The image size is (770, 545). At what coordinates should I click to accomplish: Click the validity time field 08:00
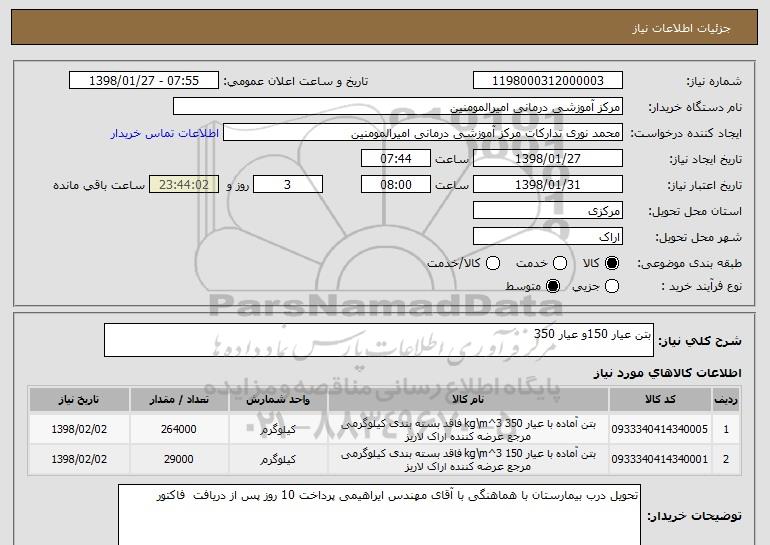[x=396, y=184]
